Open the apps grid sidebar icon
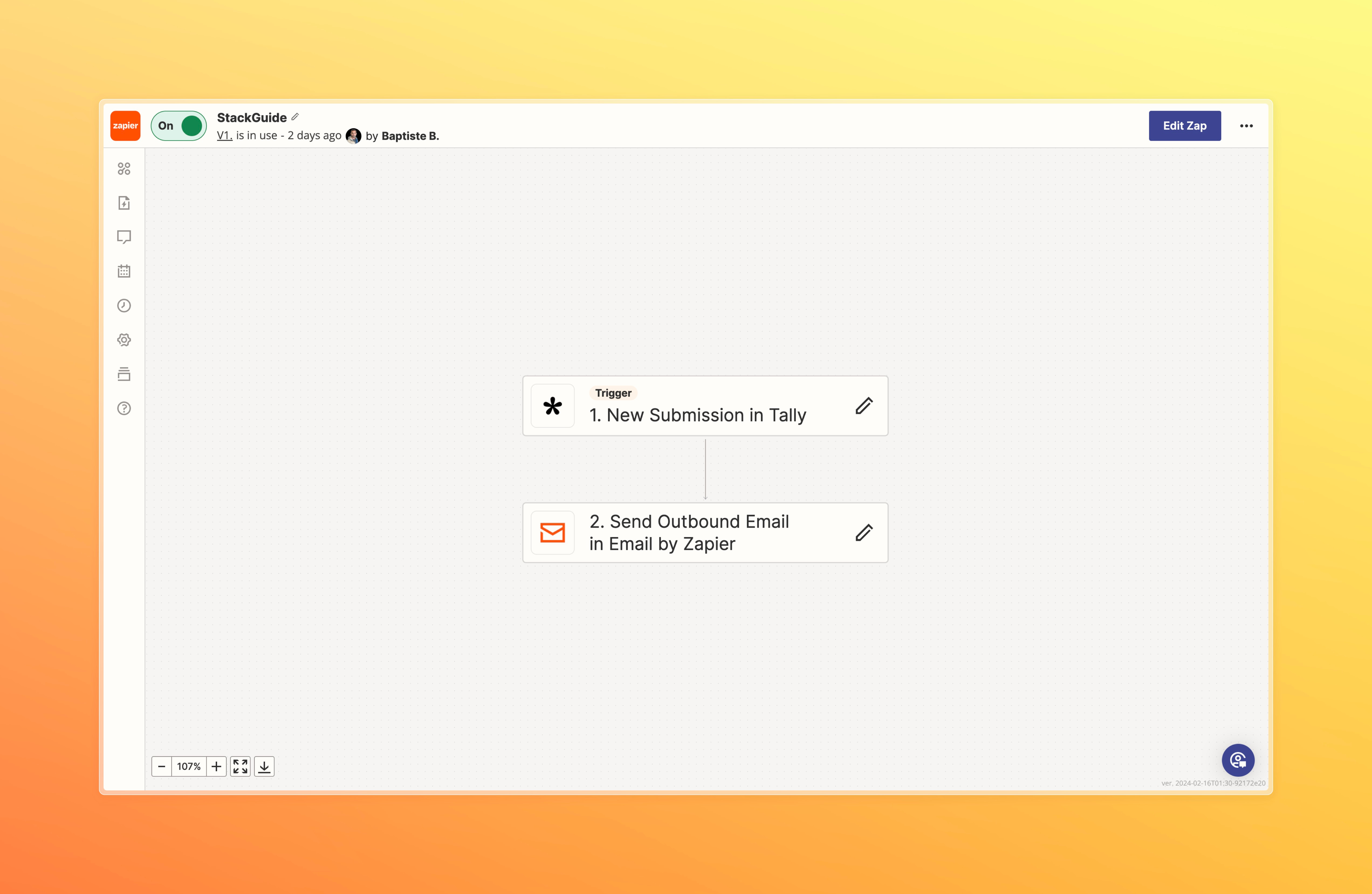Image resolution: width=1372 pixels, height=894 pixels. point(124,168)
